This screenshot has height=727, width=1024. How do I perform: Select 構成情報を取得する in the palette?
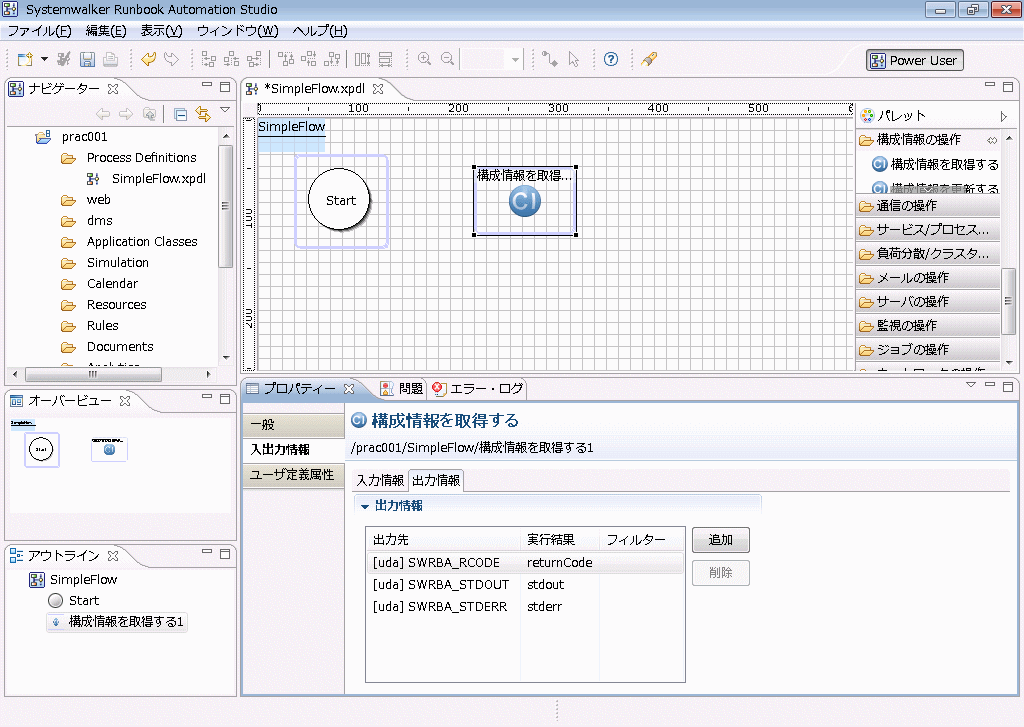[935, 165]
